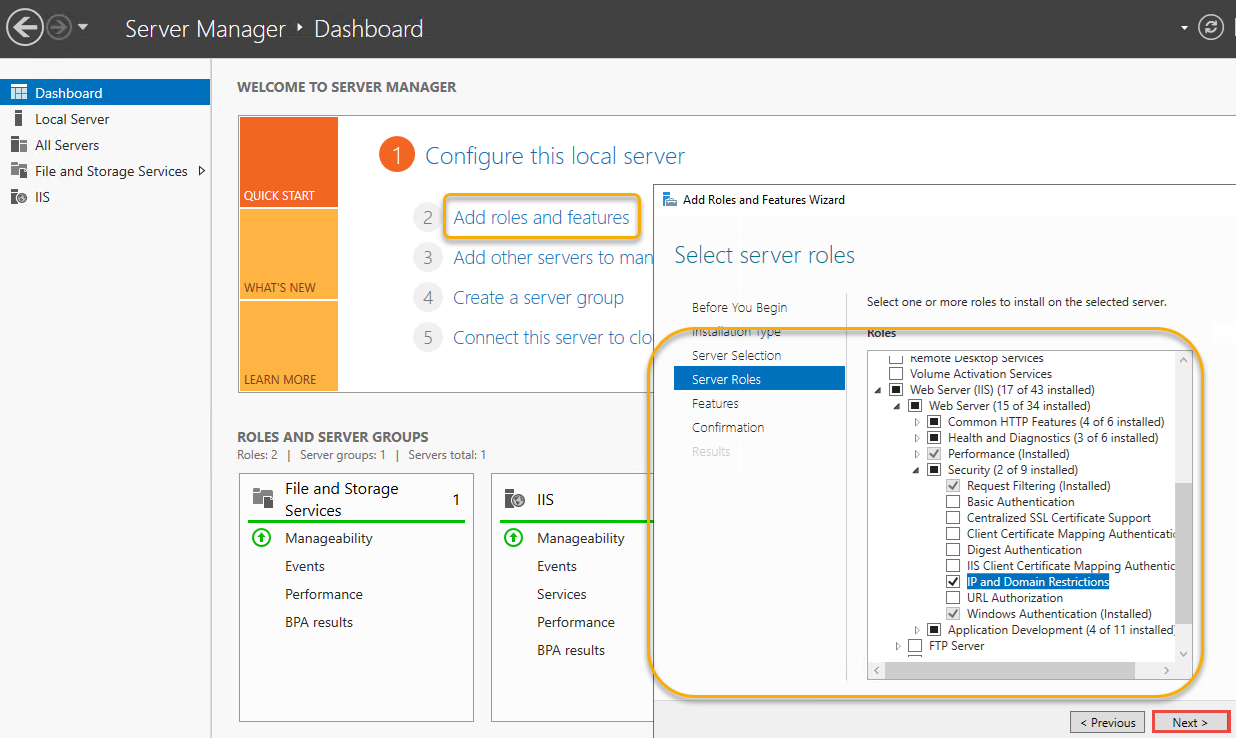The height and width of the screenshot is (738, 1236).
Task: Click the back arrow navigation icon
Action: [24, 28]
